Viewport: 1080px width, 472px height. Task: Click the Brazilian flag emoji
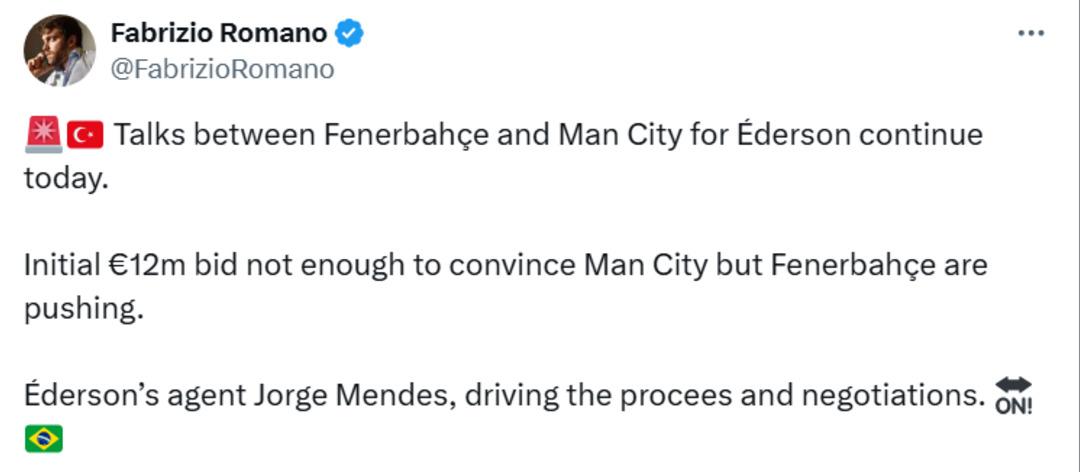pyautogui.click(x=43, y=438)
